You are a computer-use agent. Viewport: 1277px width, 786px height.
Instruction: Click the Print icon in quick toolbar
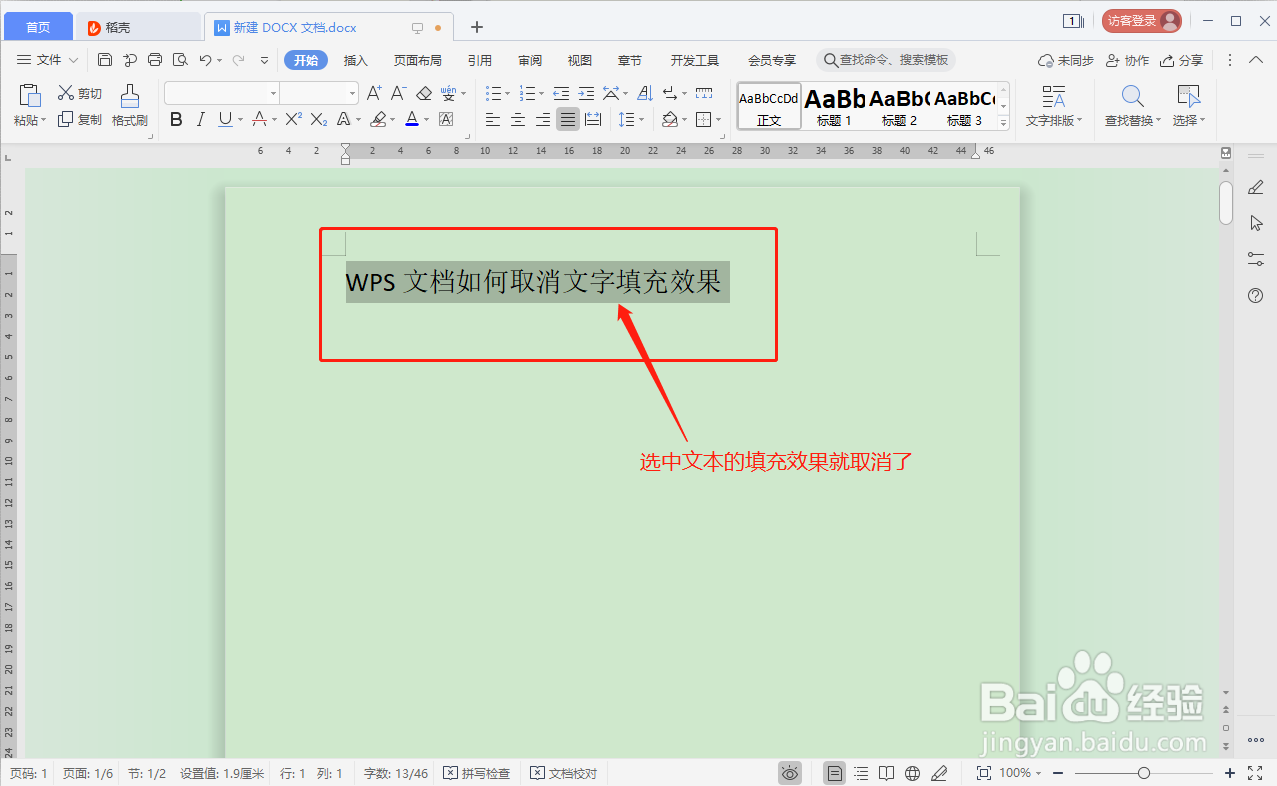(x=155, y=60)
